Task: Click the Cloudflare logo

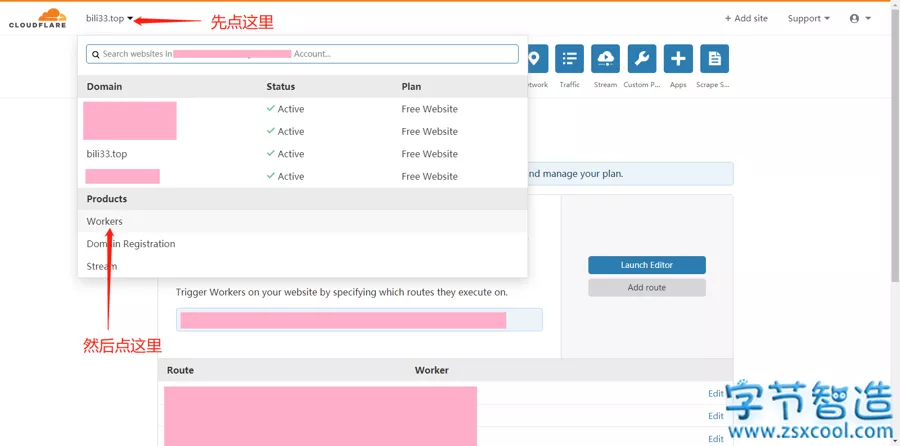Action: 37,18
